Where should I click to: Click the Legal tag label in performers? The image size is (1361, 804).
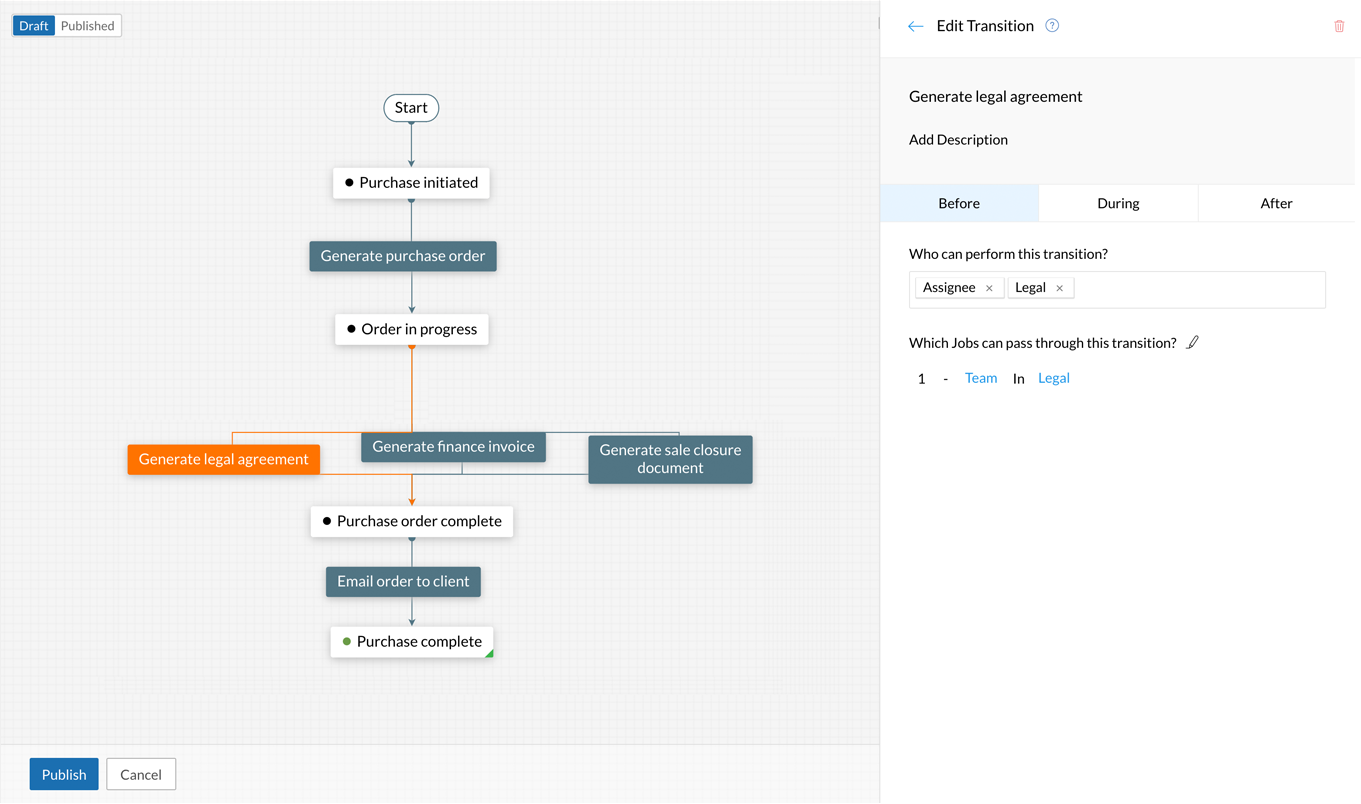pos(1030,288)
